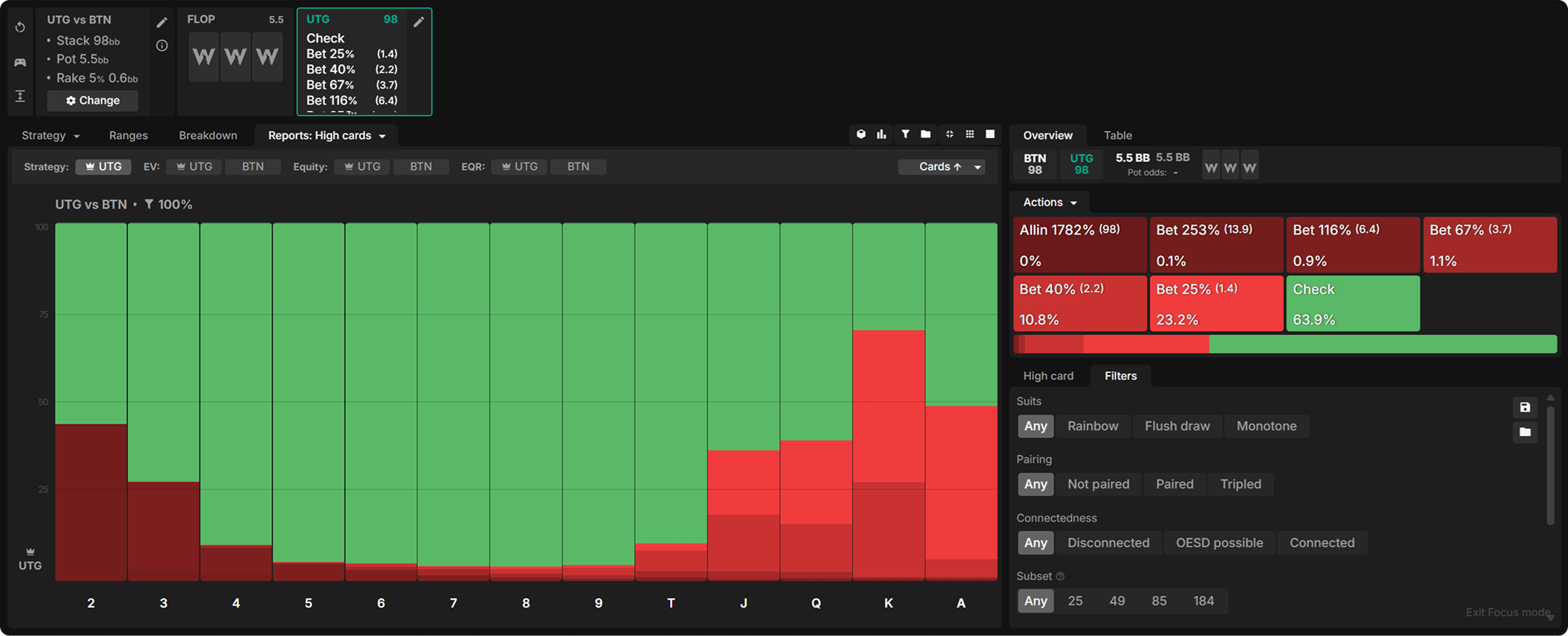1568x636 pixels.
Task: Click the reset arrow icon in left sidebar
Action: 20,27
